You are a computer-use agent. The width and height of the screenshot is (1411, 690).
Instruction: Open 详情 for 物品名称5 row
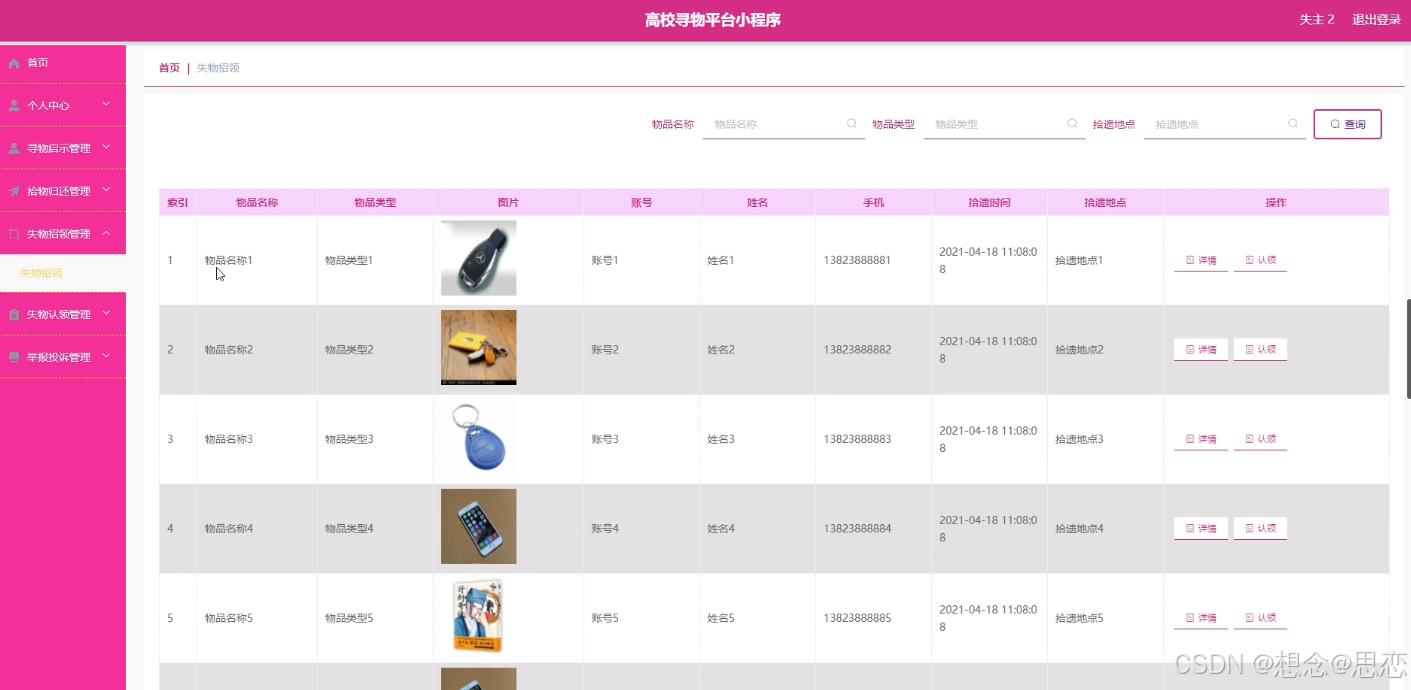[1200, 618]
